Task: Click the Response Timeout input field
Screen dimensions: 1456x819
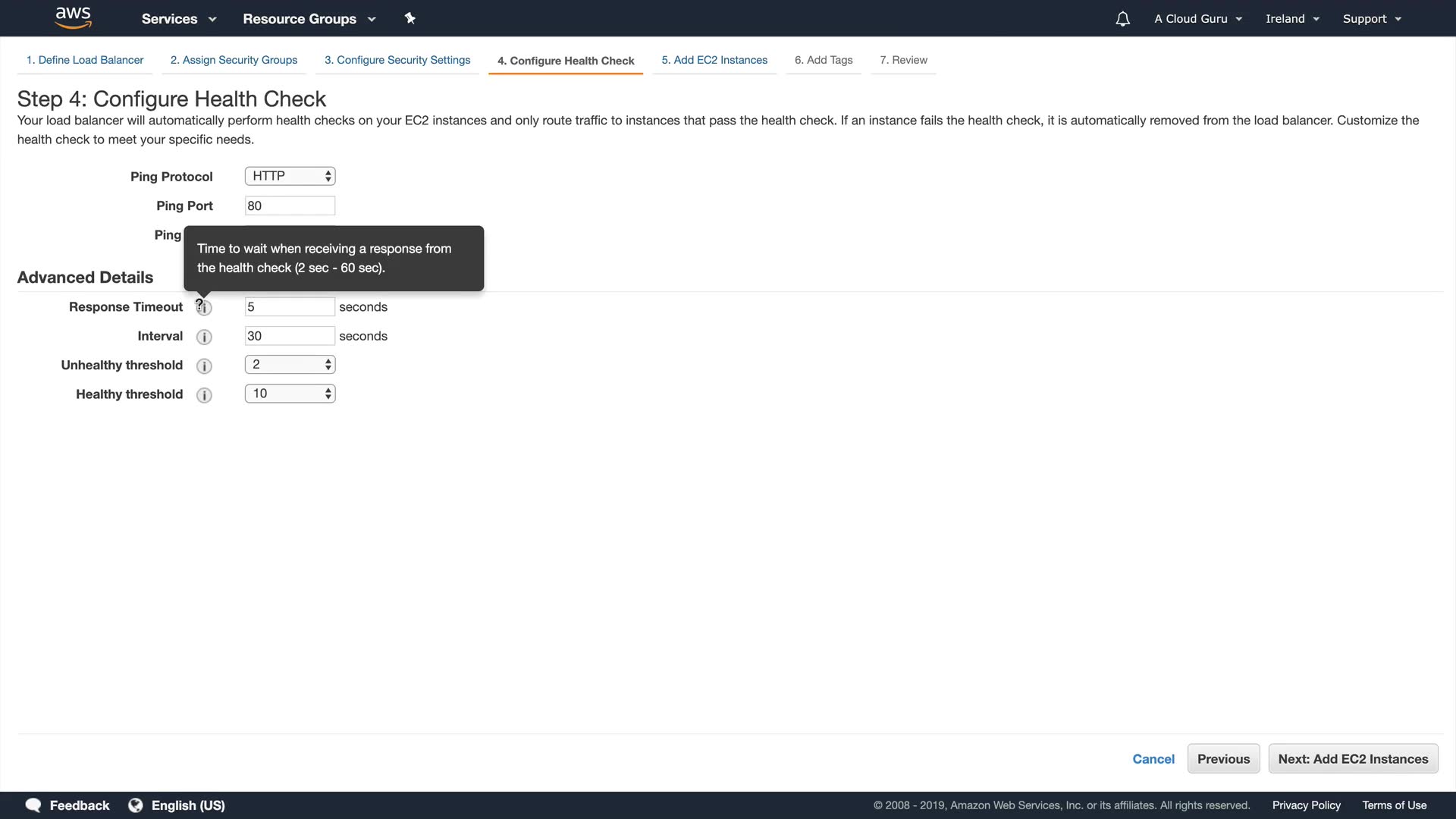Action: 290,307
